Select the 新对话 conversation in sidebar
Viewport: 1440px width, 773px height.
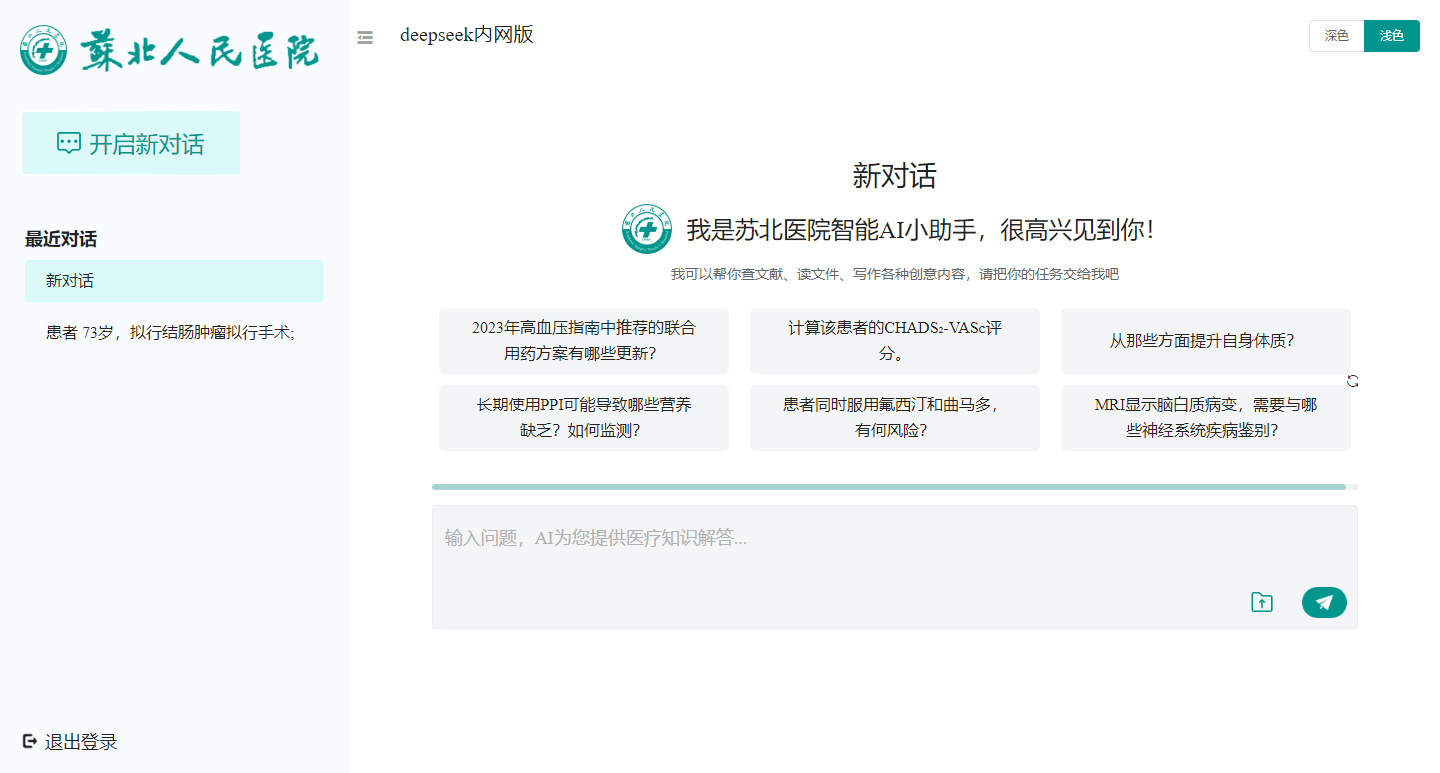pyautogui.click(x=174, y=280)
